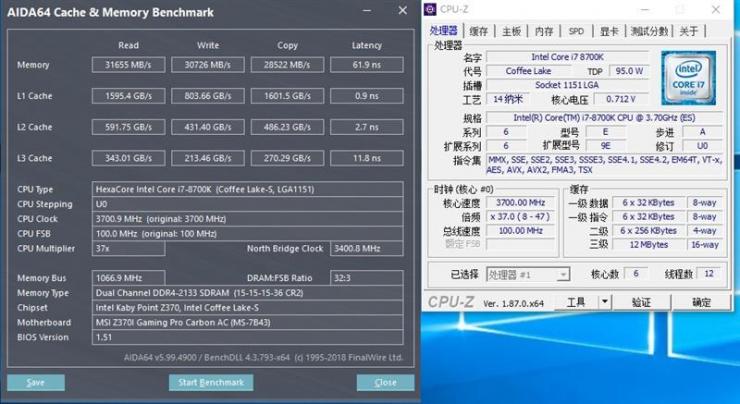Image resolution: width=740 pixels, height=404 pixels.
Task: Expand the 工具 button dropdown arrow
Action: [x=605, y=302]
